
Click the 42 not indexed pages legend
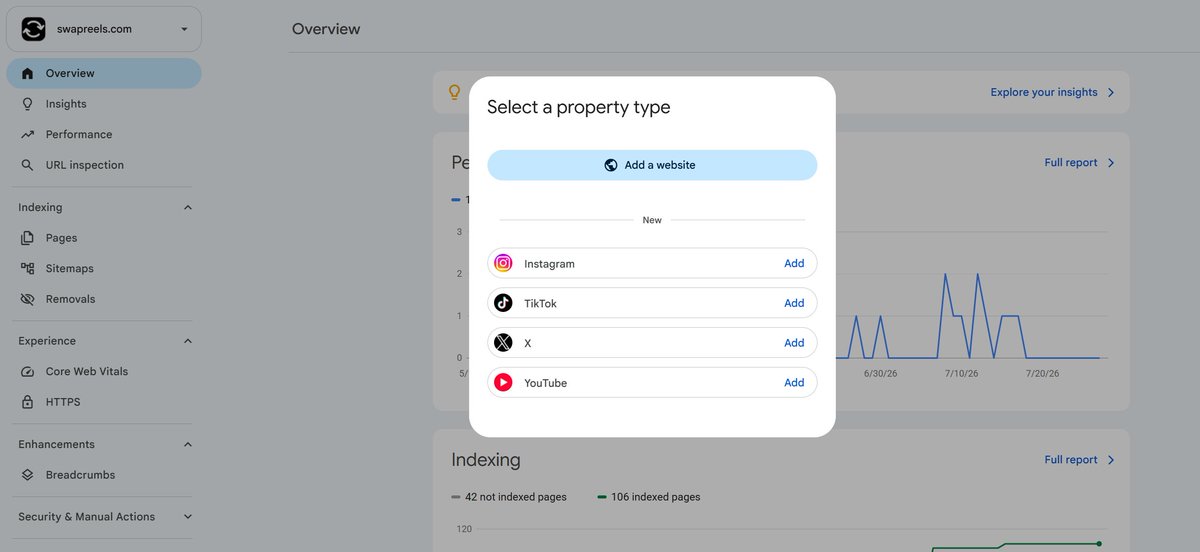[509, 497]
